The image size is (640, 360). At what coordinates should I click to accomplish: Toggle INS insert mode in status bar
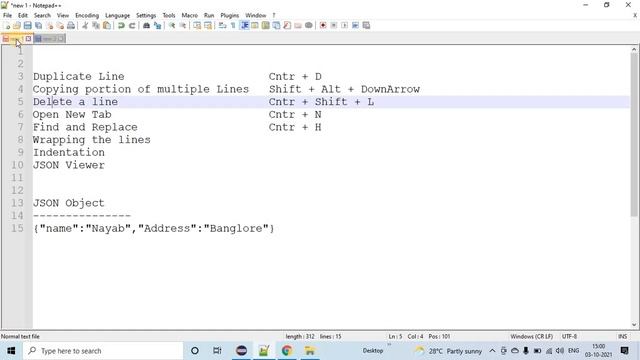(x=622, y=336)
